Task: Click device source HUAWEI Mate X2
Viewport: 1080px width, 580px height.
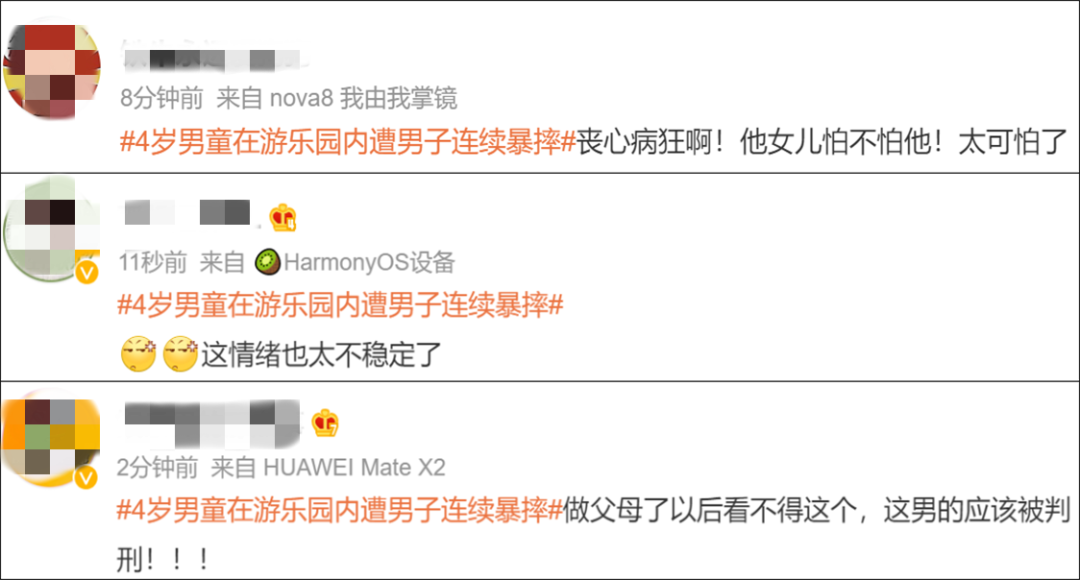Action: pyautogui.click(x=354, y=468)
